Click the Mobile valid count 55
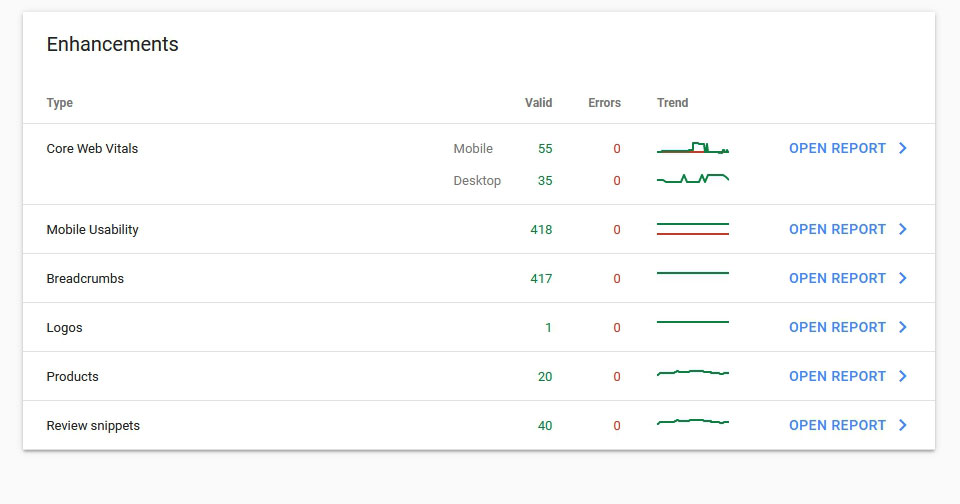The image size is (960, 504). pyautogui.click(x=545, y=149)
